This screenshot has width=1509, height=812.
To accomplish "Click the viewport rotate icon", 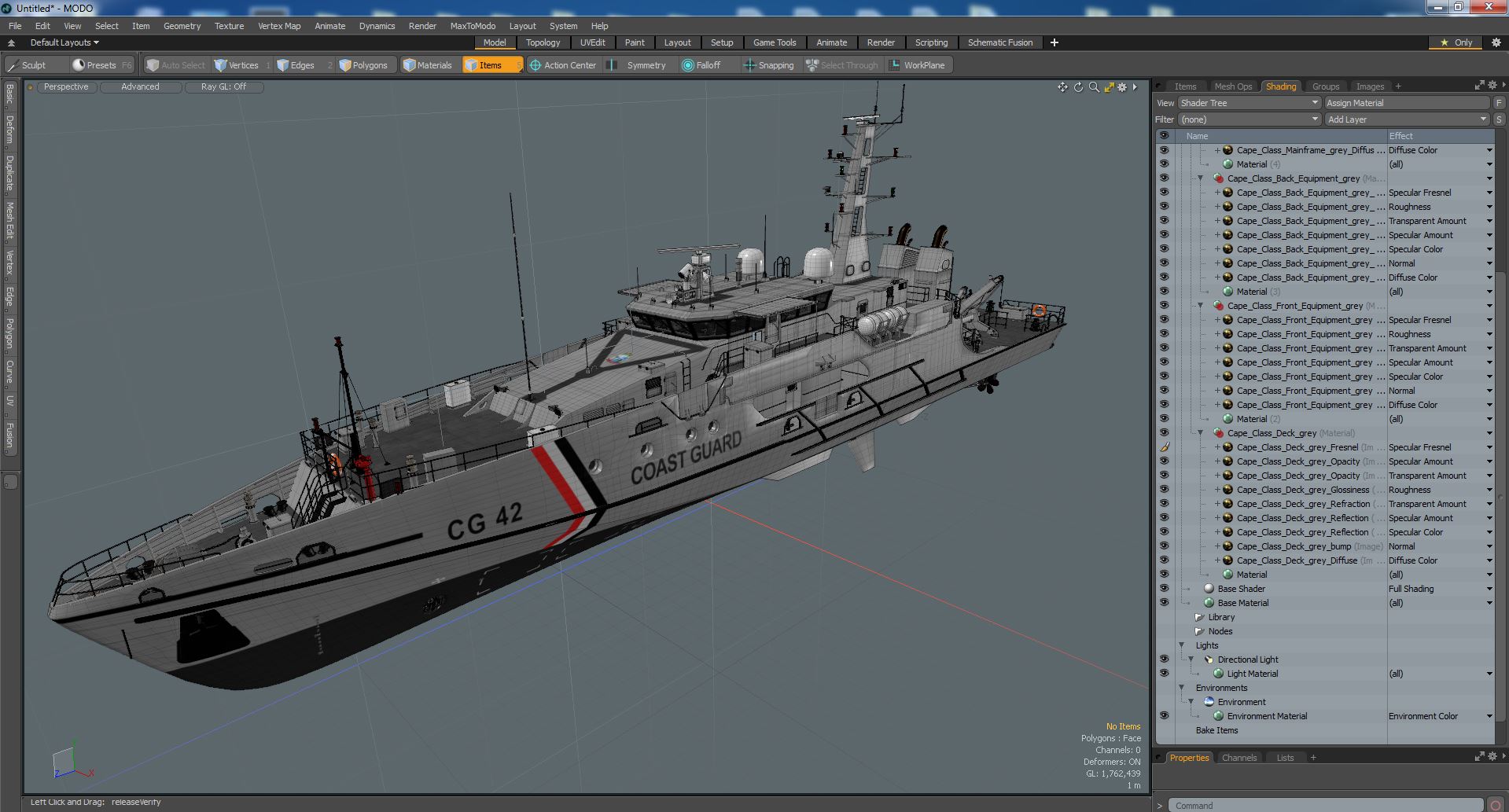I will coord(1078,87).
